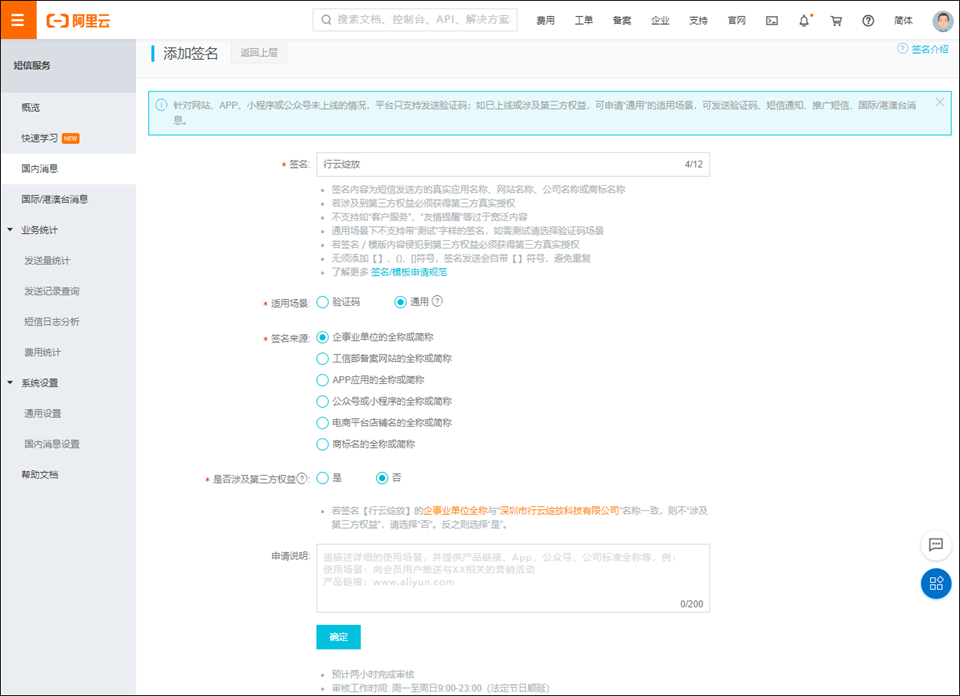The width and height of the screenshot is (960, 696).
Task: Close the info notice banner
Action: click(x=940, y=102)
